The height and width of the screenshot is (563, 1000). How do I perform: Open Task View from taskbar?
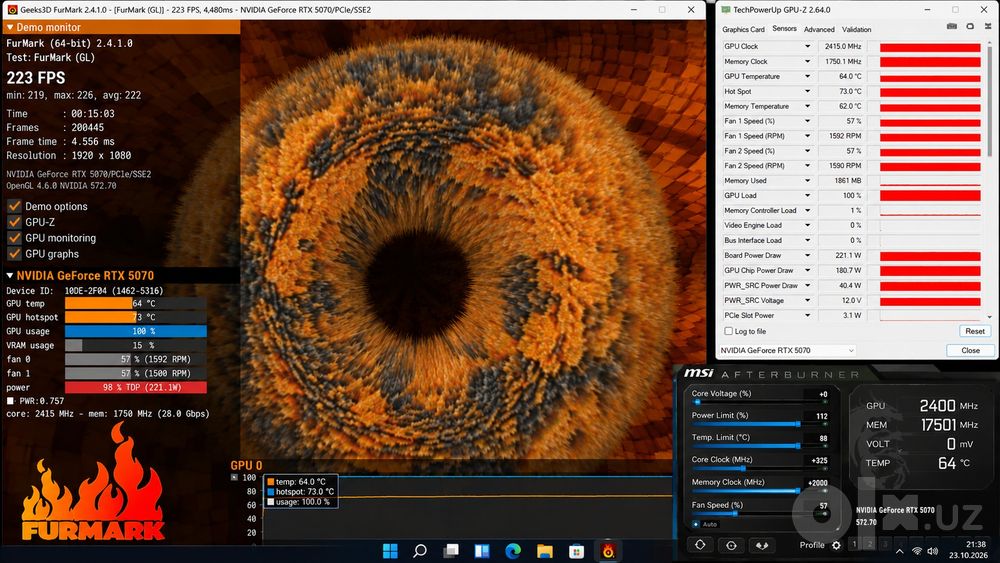(x=451, y=551)
